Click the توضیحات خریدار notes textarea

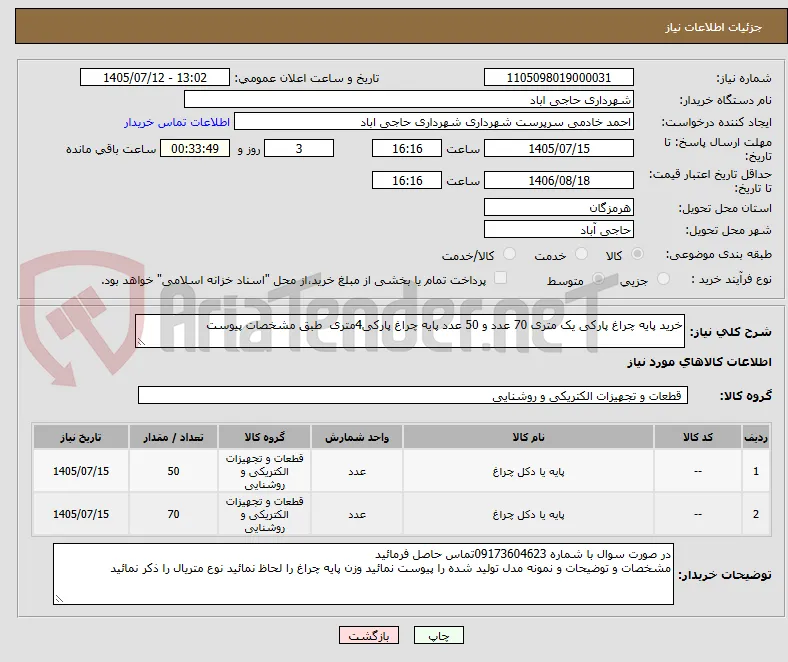[x=363, y=574]
